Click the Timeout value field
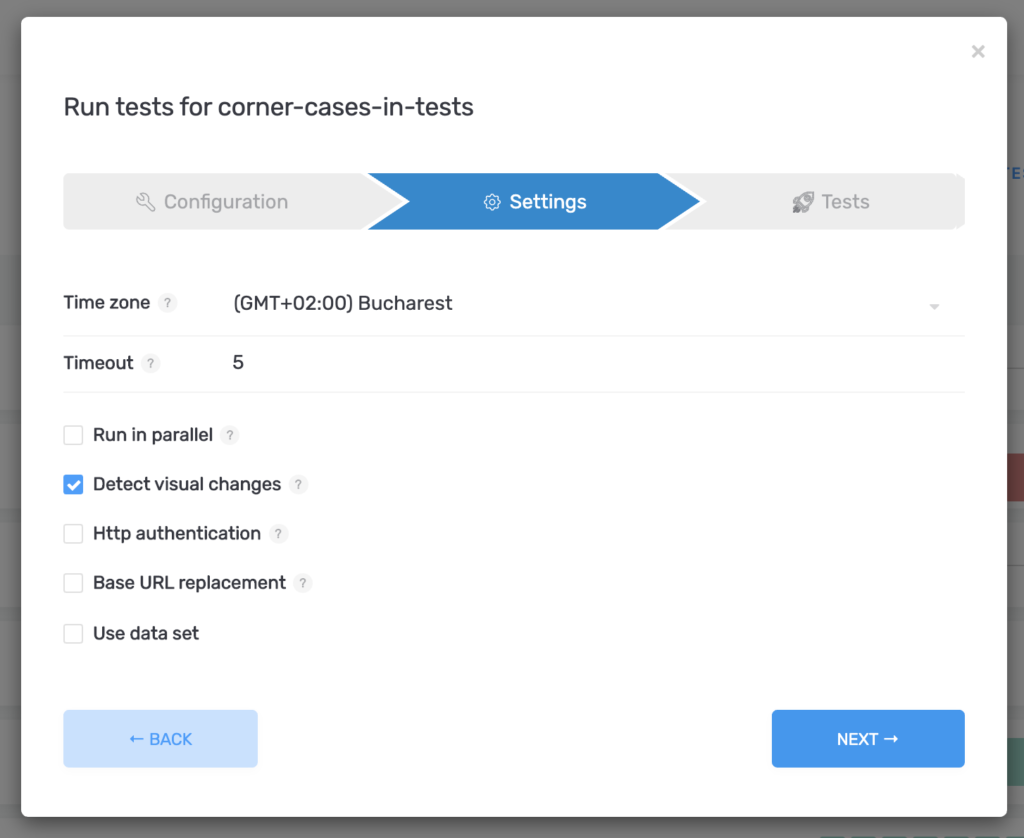Viewport: 1024px width, 838px height. coord(400,362)
